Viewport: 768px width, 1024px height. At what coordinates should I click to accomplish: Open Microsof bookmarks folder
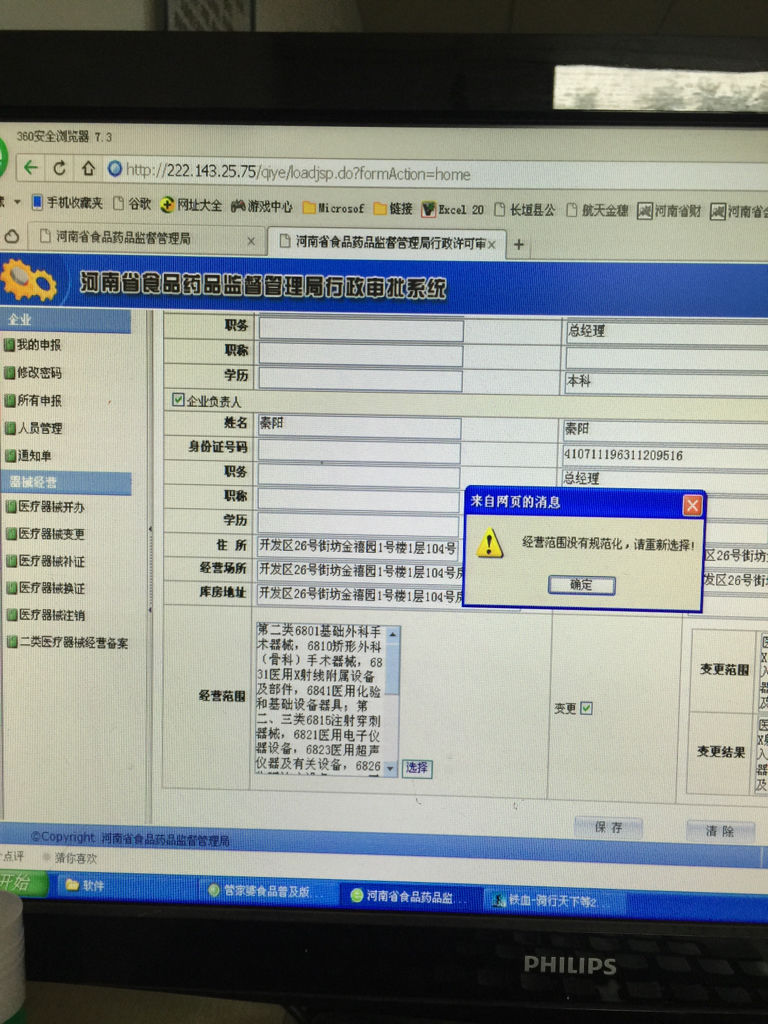tap(333, 208)
